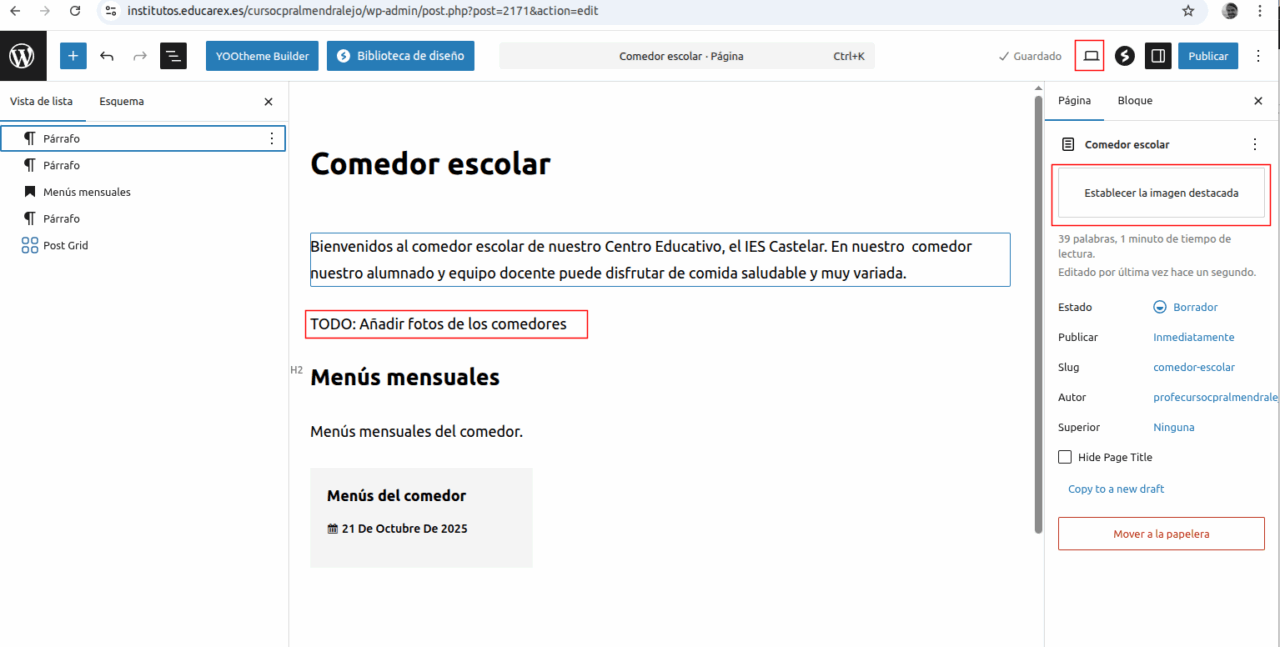Click the Mover a la papelera button
The image size is (1280, 647).
click(x=1160, y=534)
